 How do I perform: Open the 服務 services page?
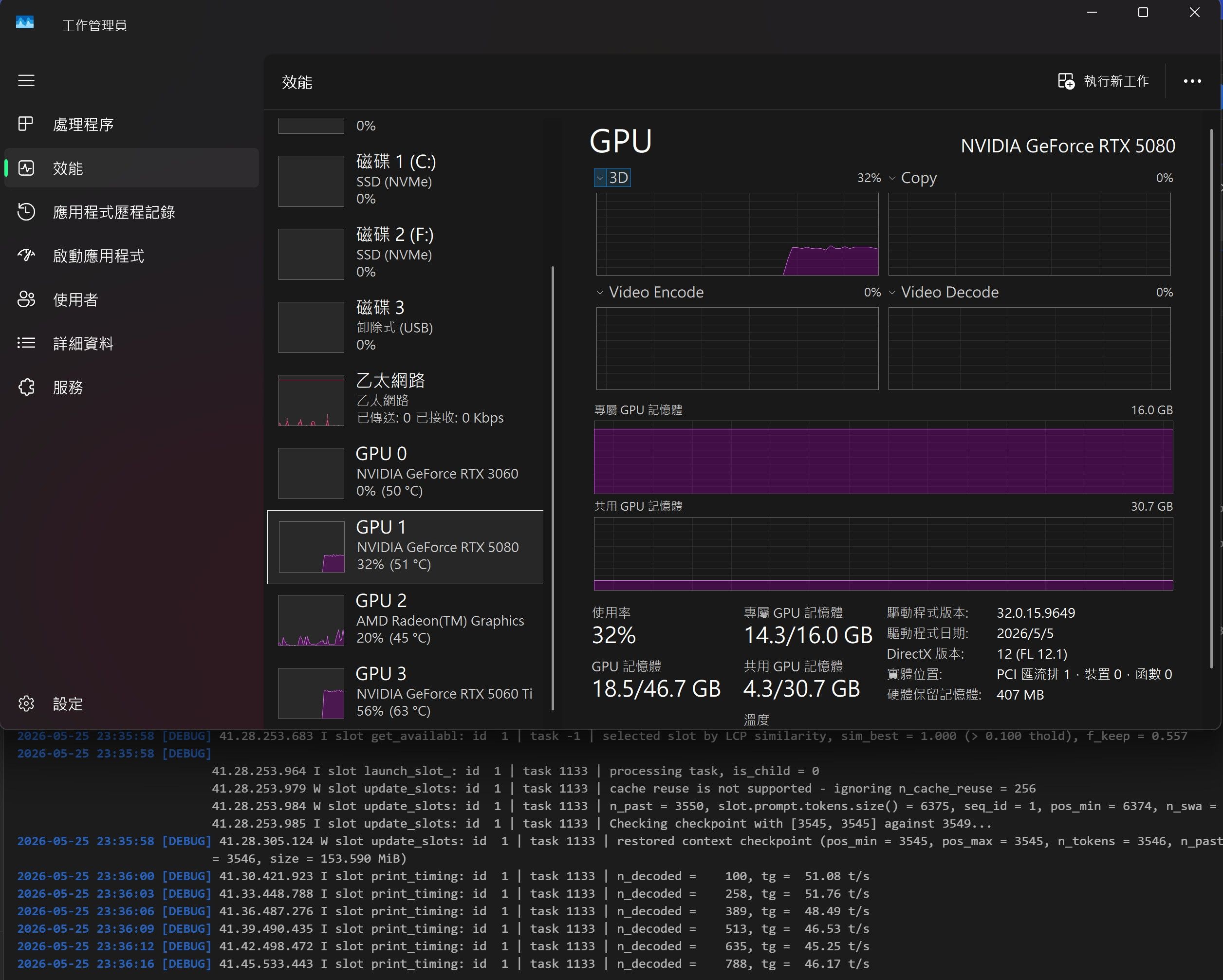(x=131, y=387)
